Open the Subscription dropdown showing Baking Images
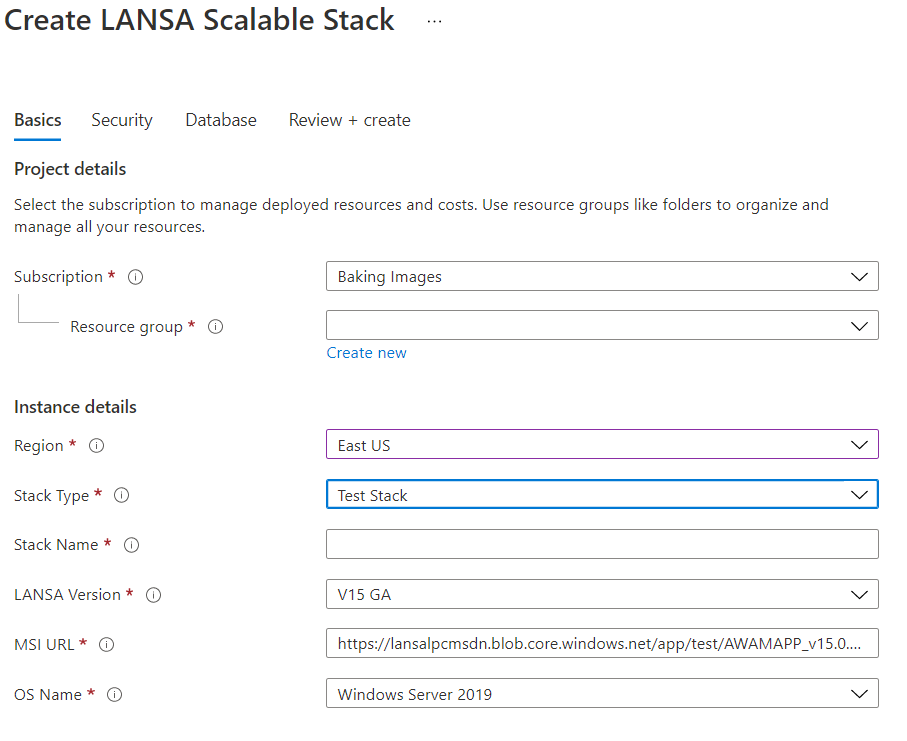Image resolution: width=907 pixels, height=741 pixels. click(602, 277)
